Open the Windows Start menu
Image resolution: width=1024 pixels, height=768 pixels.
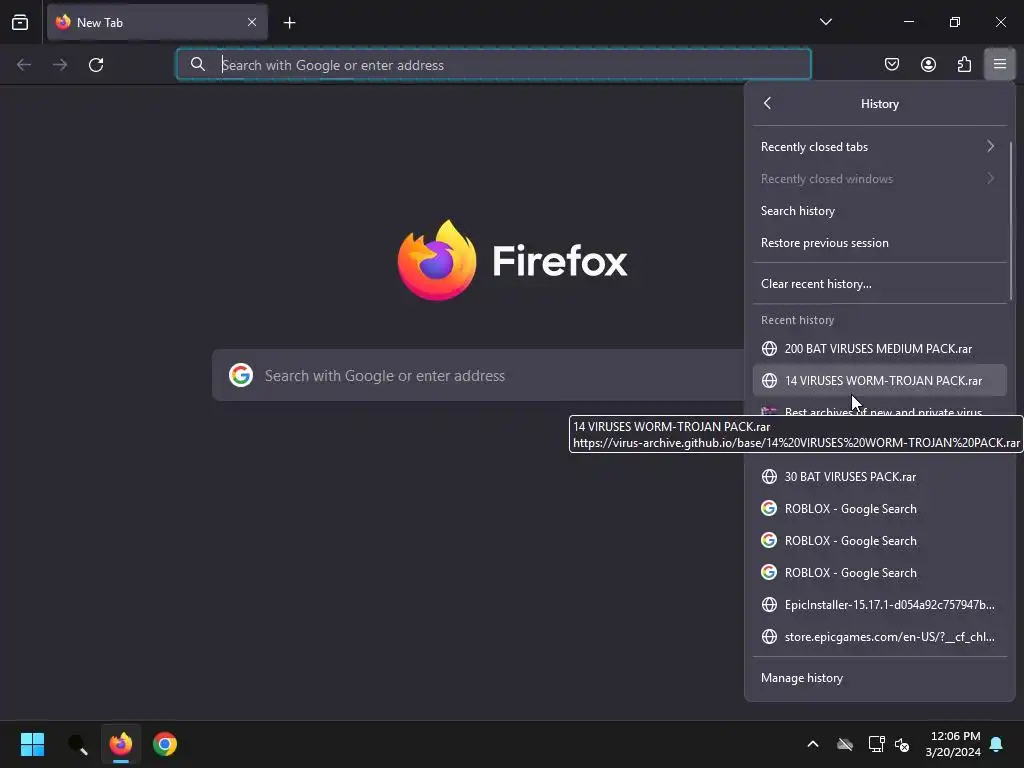click(32, 744)
